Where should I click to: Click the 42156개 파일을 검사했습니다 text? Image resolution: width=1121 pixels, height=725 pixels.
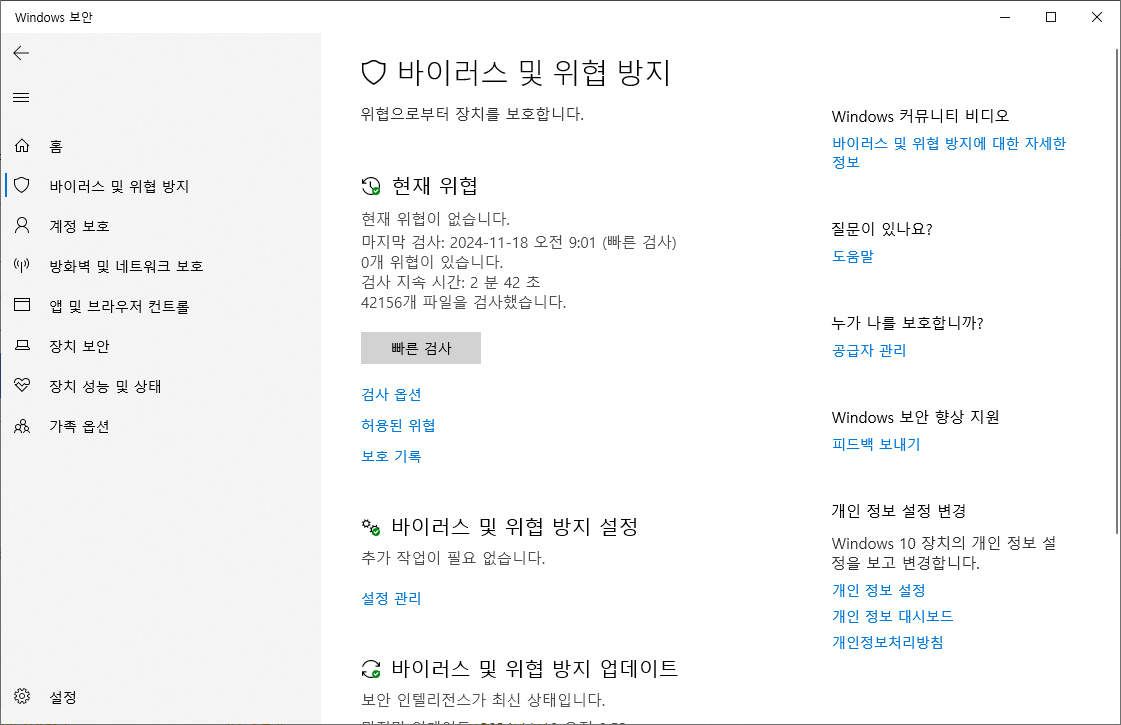pos(463,302)
